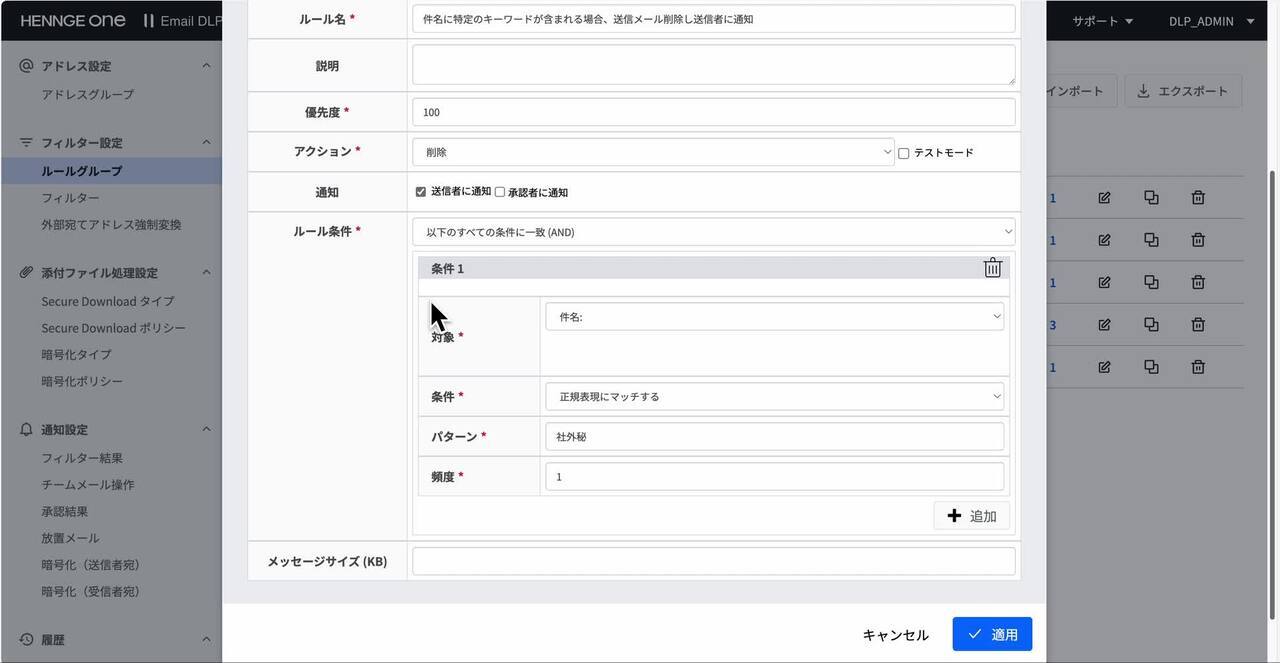Delete 条件1 using its trash icon
This screenshot has height=663, width=1280.
pos(992,267)
